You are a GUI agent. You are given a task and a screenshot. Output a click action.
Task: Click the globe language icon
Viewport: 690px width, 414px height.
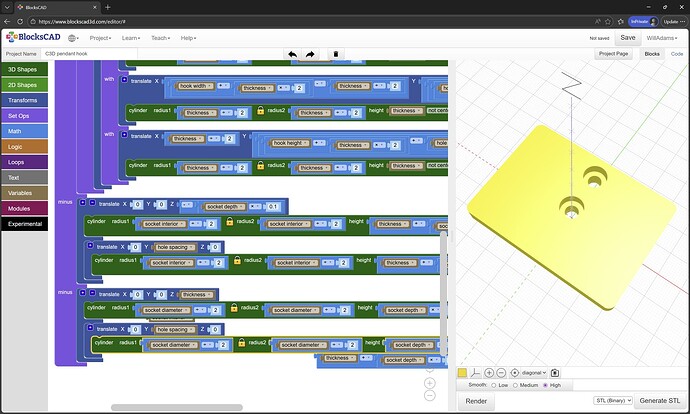[73, 38]
